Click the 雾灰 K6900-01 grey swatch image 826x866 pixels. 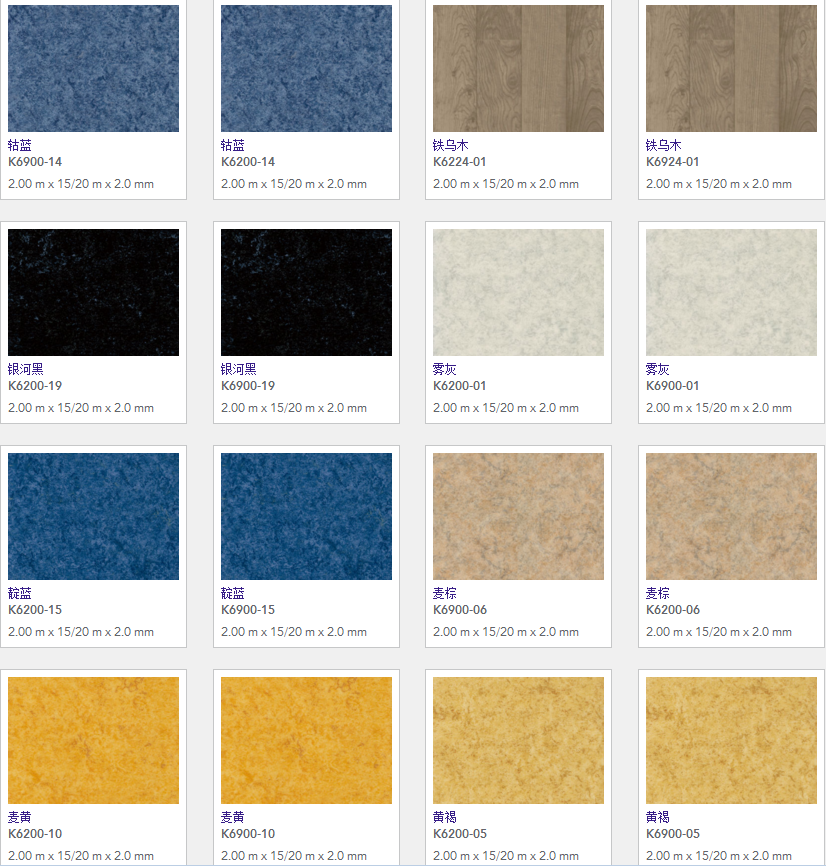pos(731,292)
